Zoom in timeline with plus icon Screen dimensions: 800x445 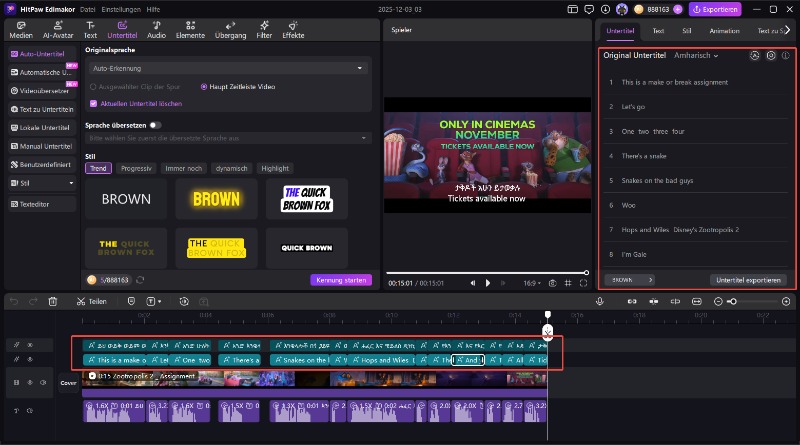pos(786,302)
